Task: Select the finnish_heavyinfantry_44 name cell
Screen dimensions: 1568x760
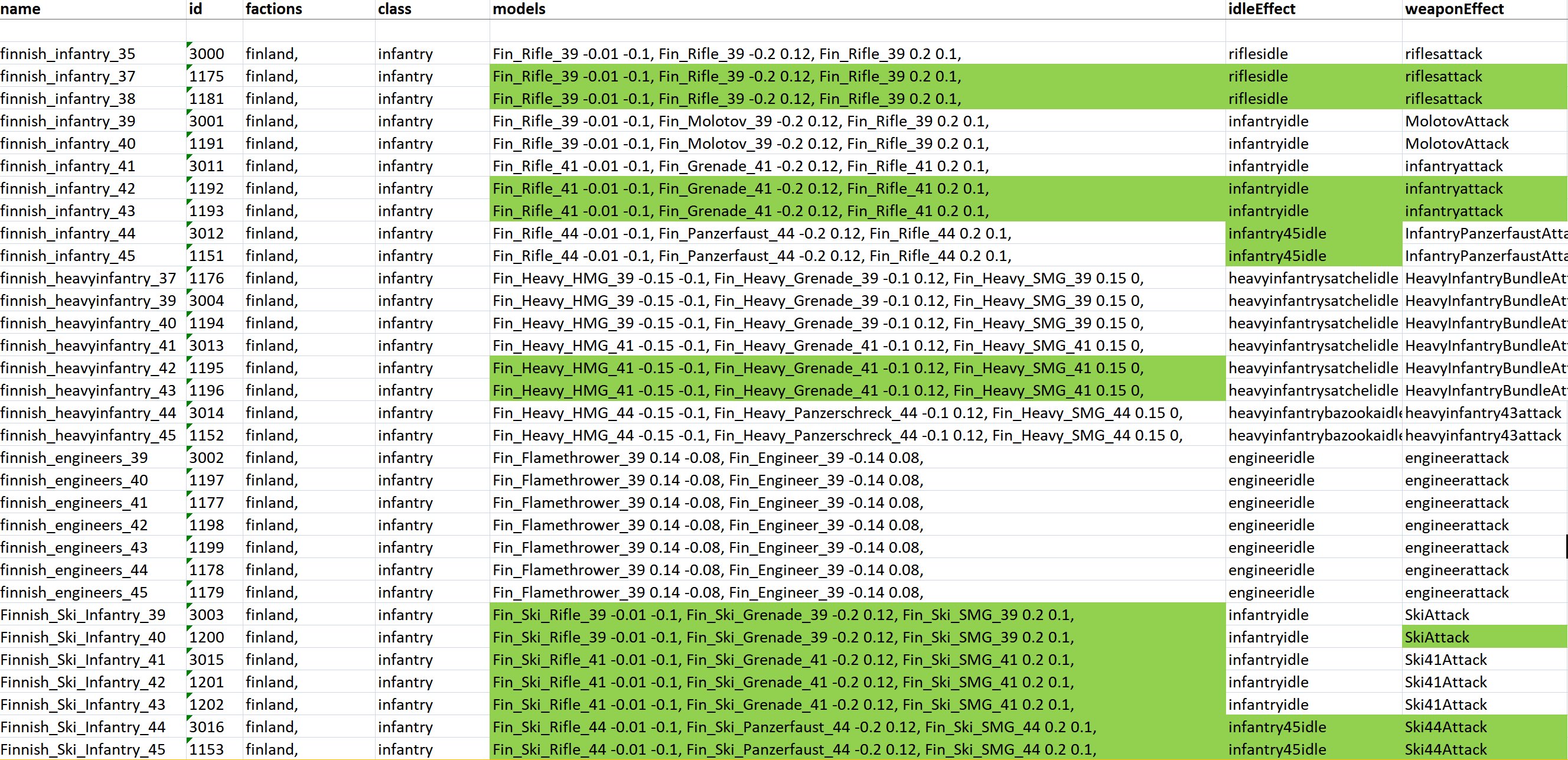Action: point(88,413)
